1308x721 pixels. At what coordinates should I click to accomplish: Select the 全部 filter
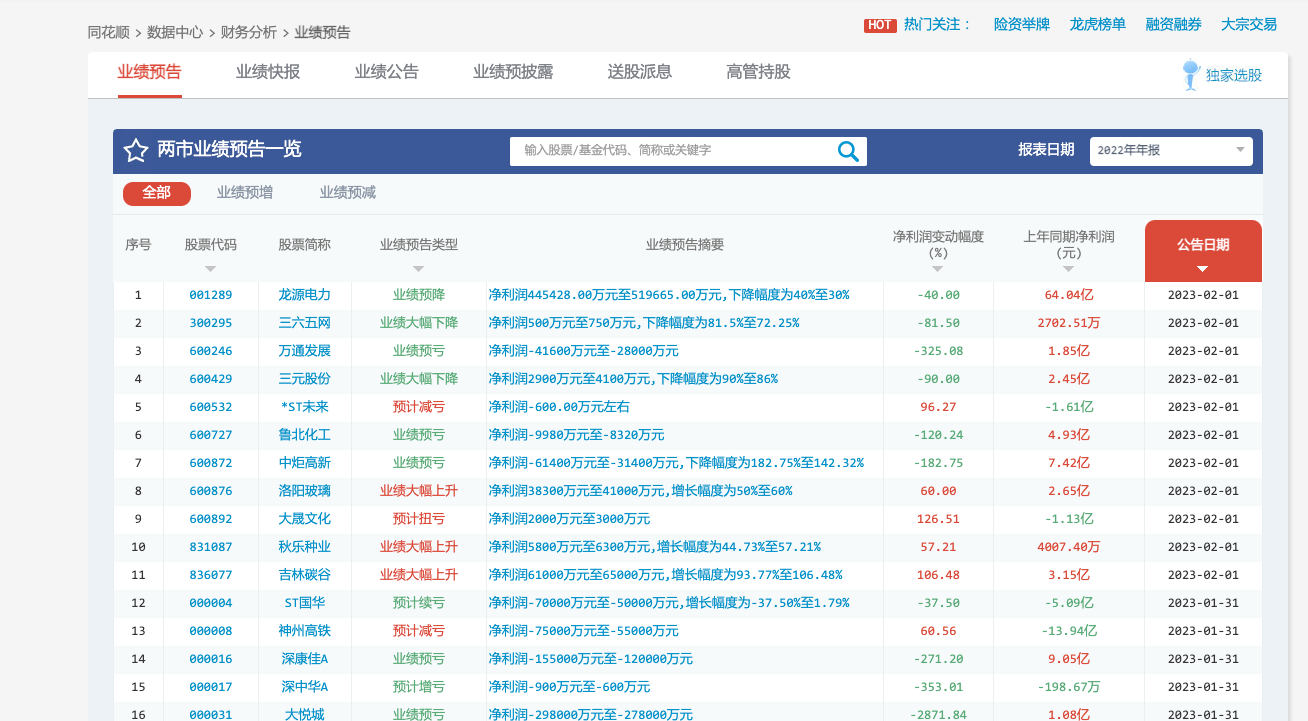[157, 193]
